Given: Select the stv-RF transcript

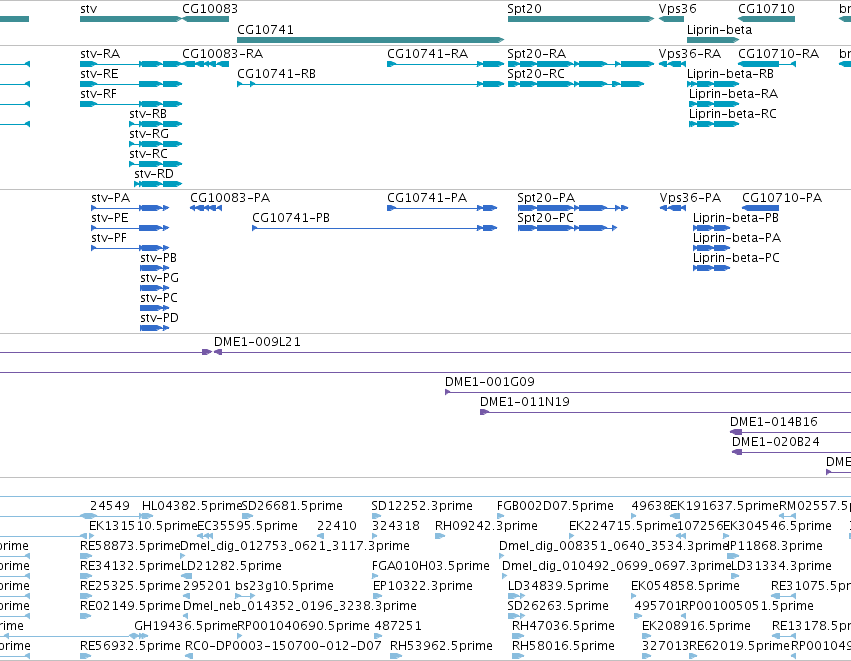Looking at the screenshot, I should [x=131, y=104].
